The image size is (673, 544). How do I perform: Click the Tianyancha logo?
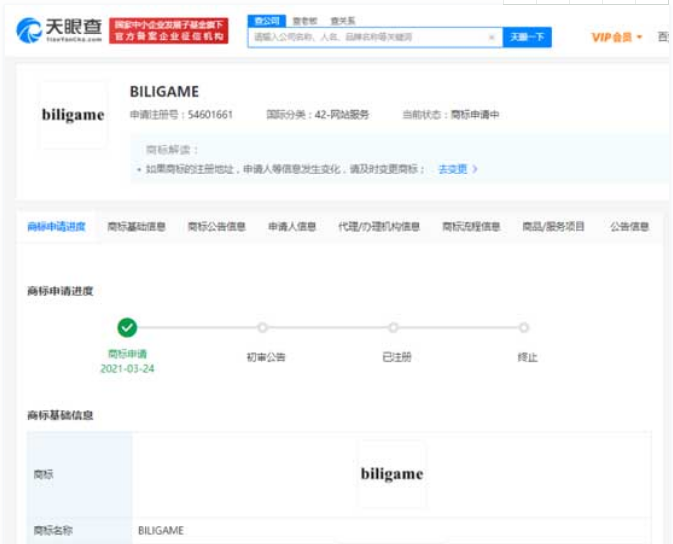coord(59,30)
